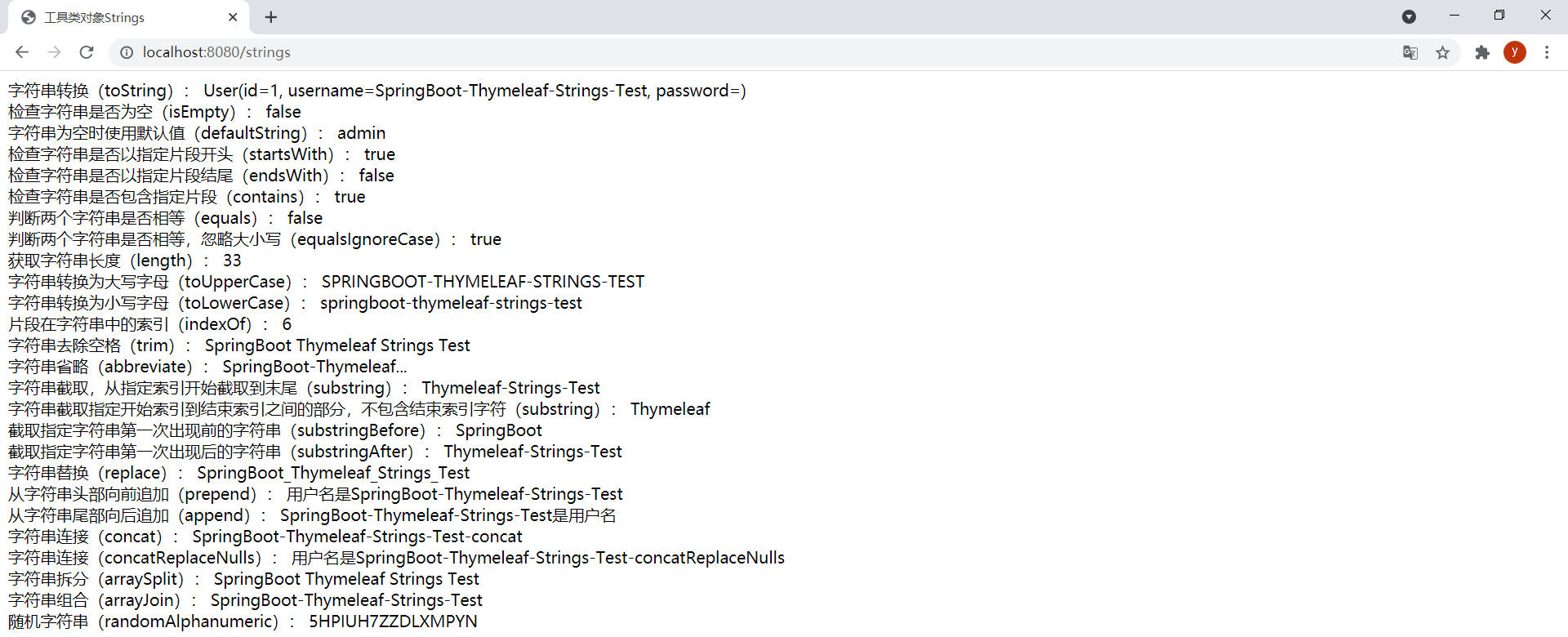Viewport: 1568px width, 637px height.
Task: Open the Chrome three-dot menu
Action: (1547, 52)
